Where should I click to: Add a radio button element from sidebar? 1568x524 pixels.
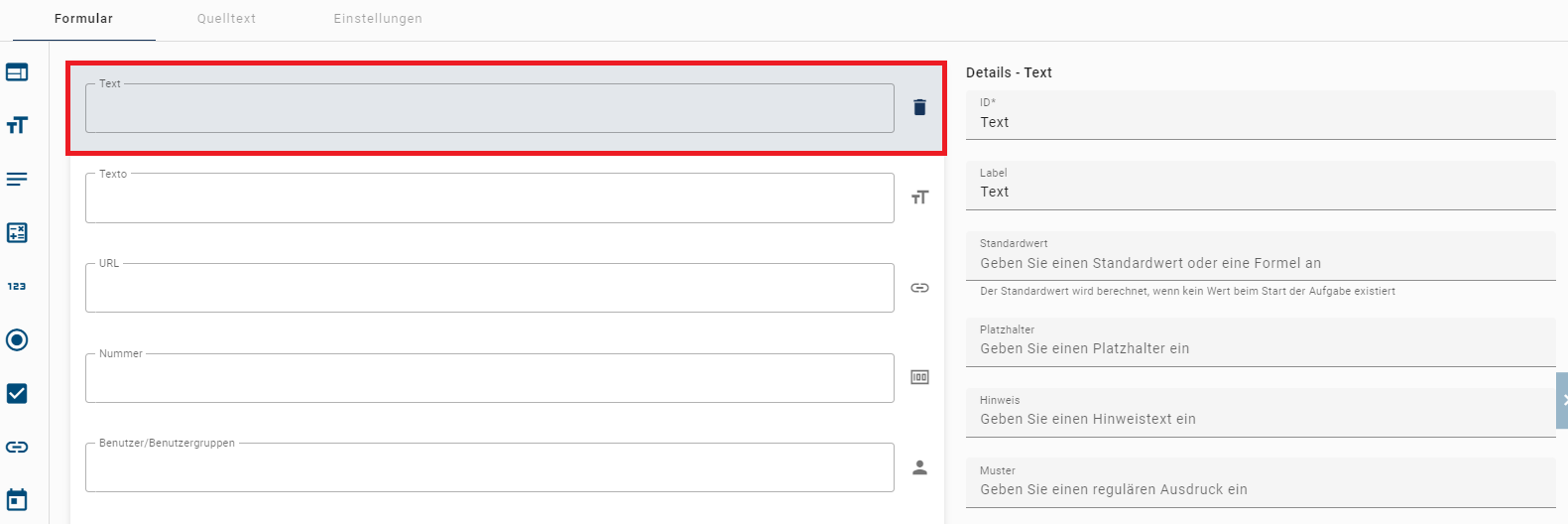pos(17,339)
